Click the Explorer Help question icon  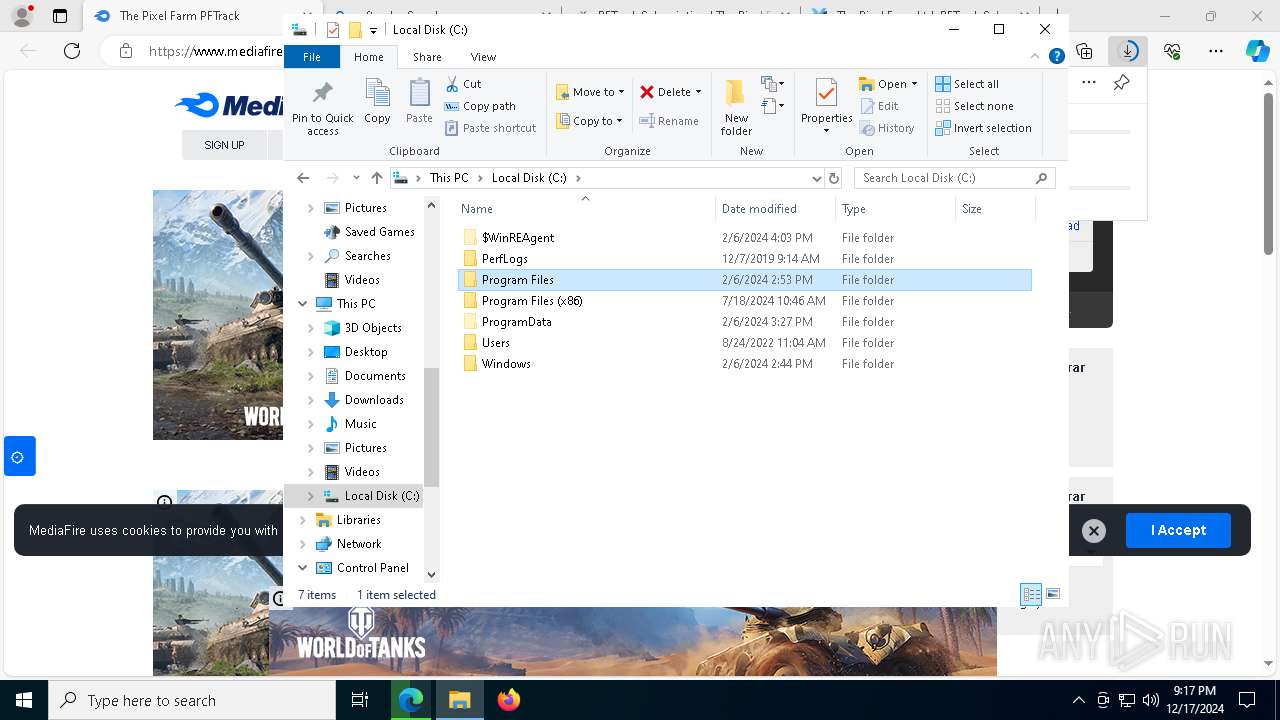pos(1056,57)
